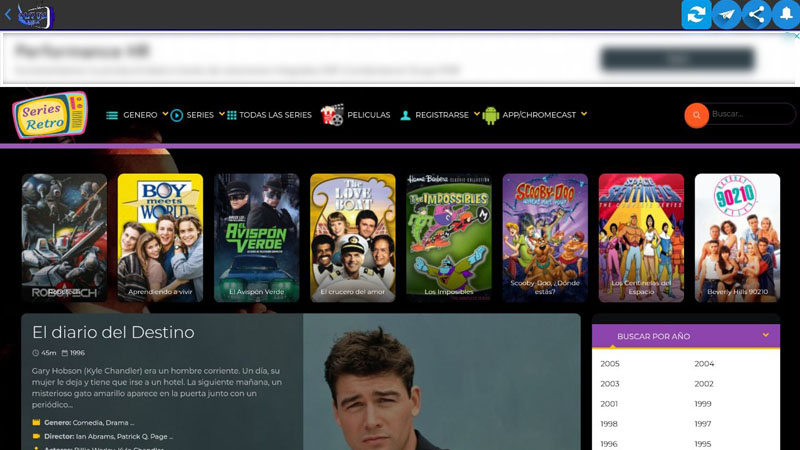
Task: Select year 1999 in year list
Action: 704,404
